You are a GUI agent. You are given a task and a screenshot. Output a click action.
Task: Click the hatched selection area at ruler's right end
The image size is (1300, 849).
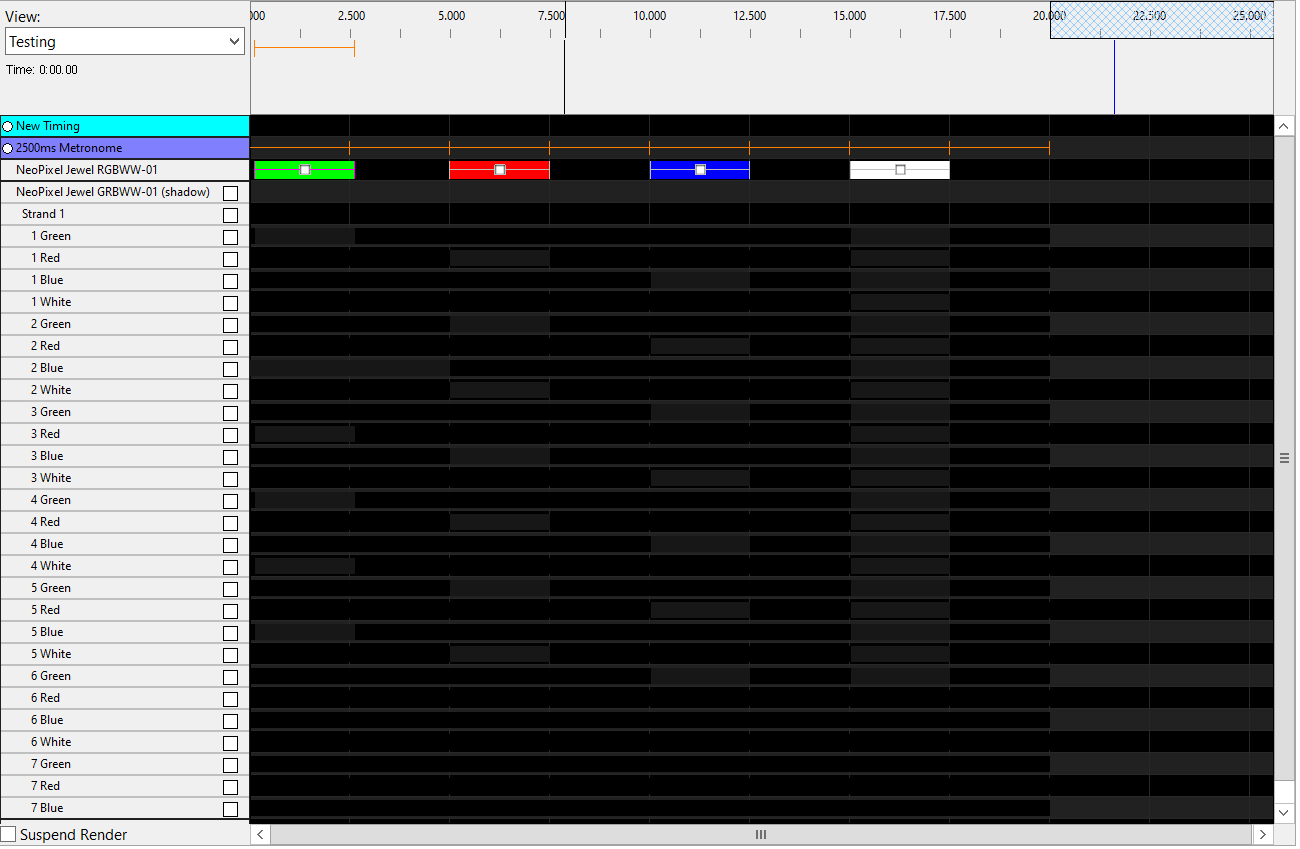tap(1160, 20)
